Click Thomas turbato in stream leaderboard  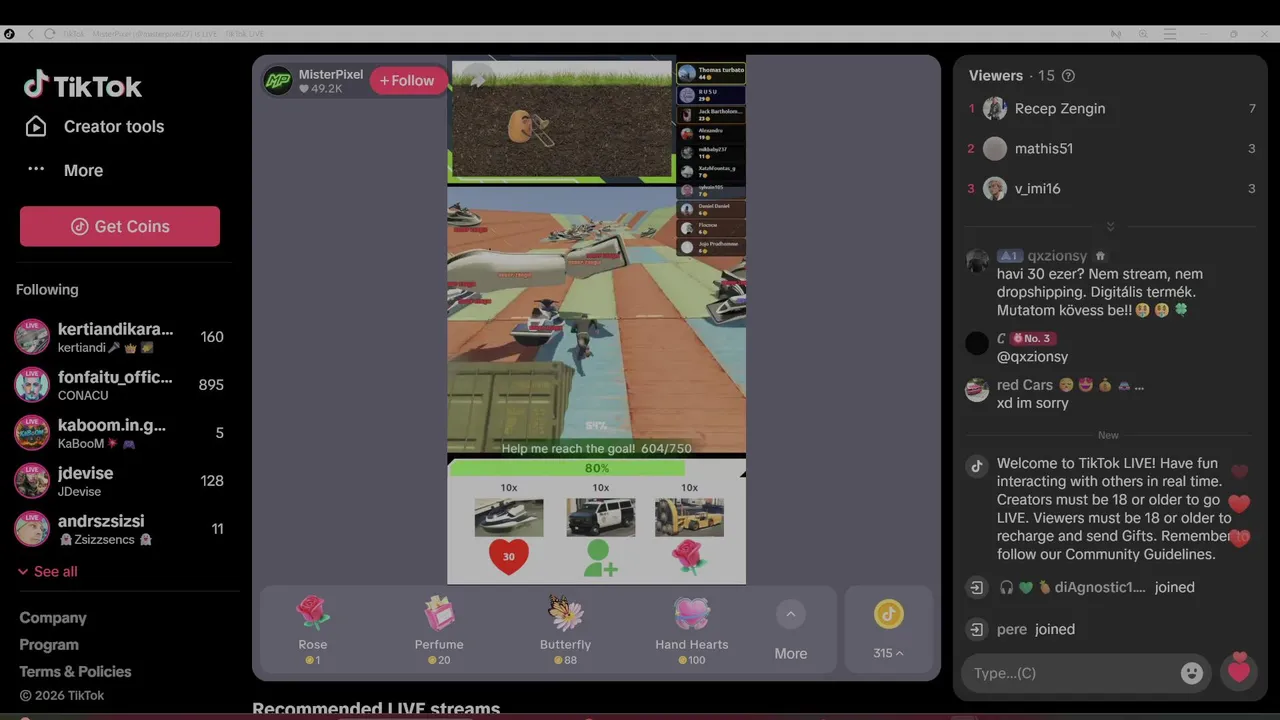point(711,73)
